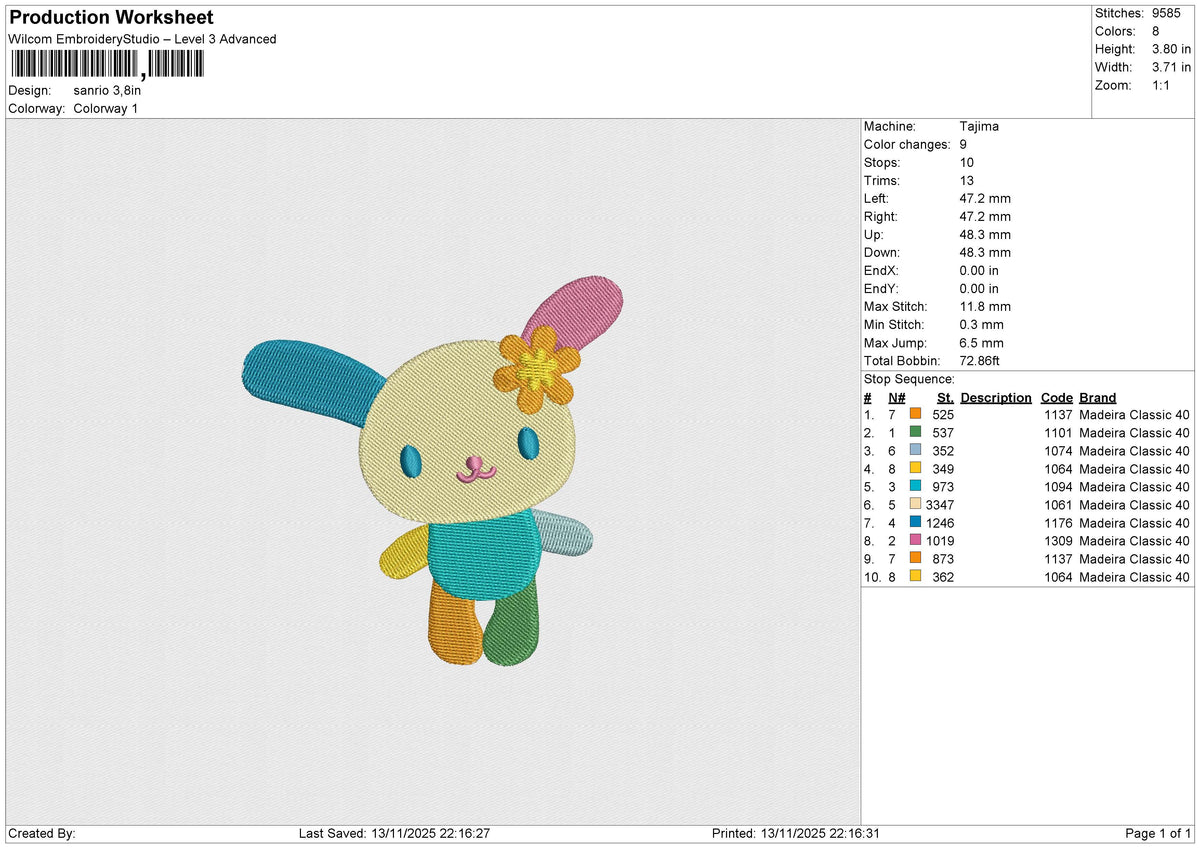Click thread code '1094' in row 5
Screen dimensions: 1200x848
[x=1059, y=486]
